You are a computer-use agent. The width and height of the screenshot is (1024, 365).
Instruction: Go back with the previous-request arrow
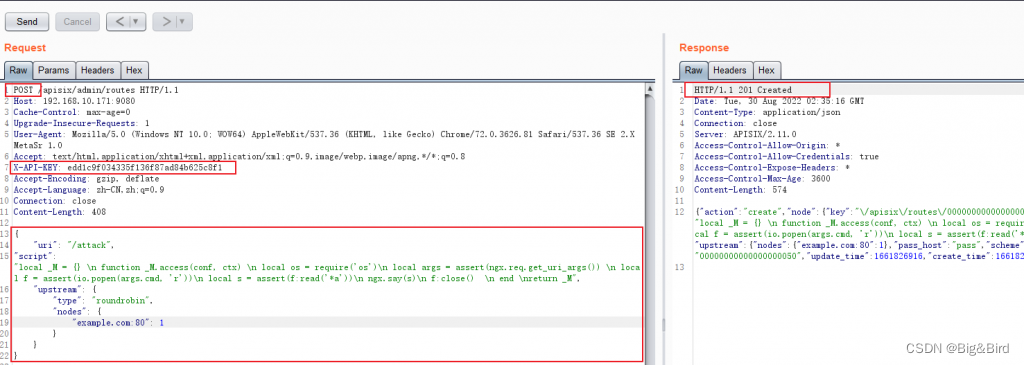click(x=120, y=22)
